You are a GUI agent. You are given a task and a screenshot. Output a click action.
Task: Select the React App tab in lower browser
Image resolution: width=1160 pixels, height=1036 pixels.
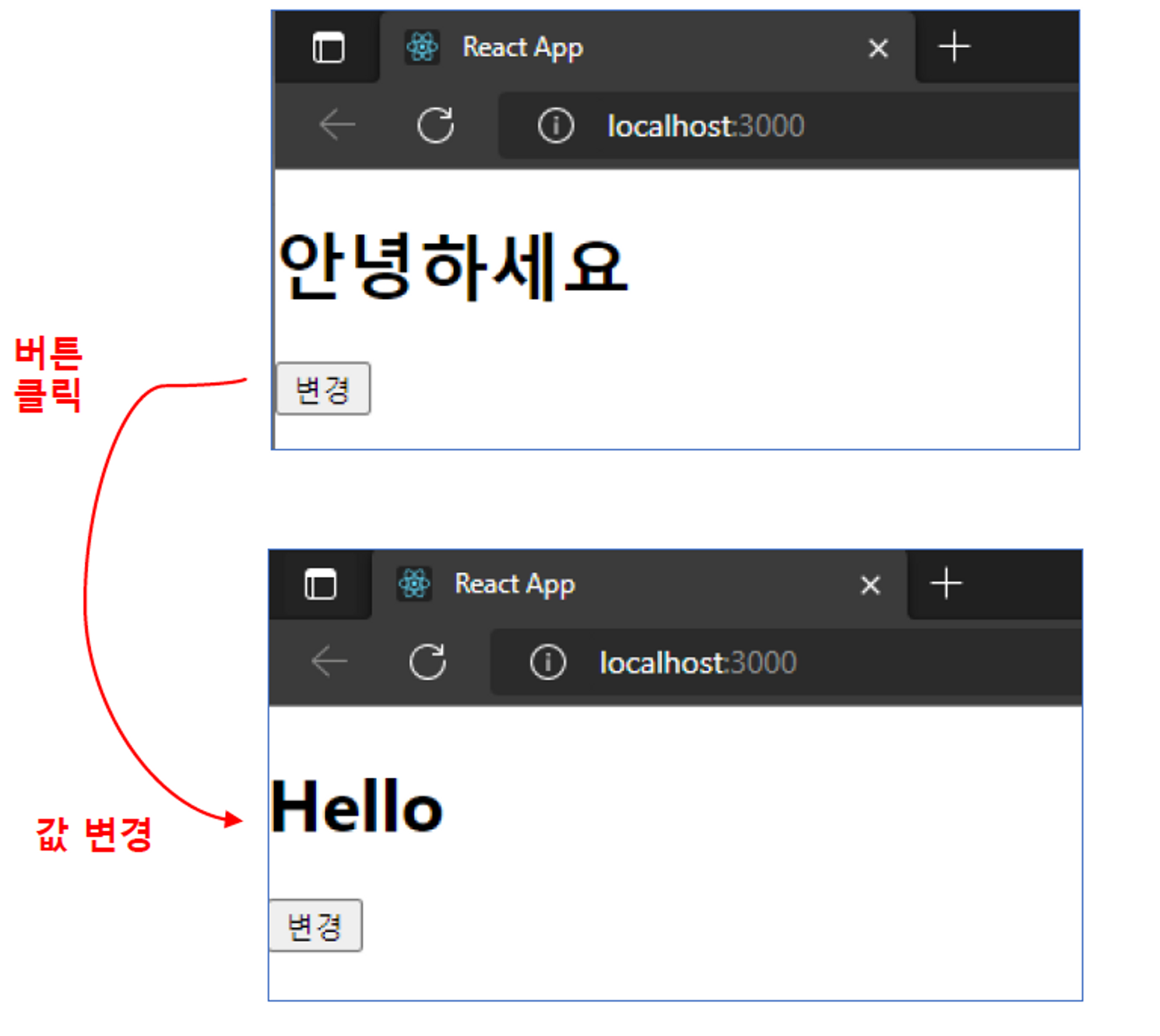coord(639,584)
